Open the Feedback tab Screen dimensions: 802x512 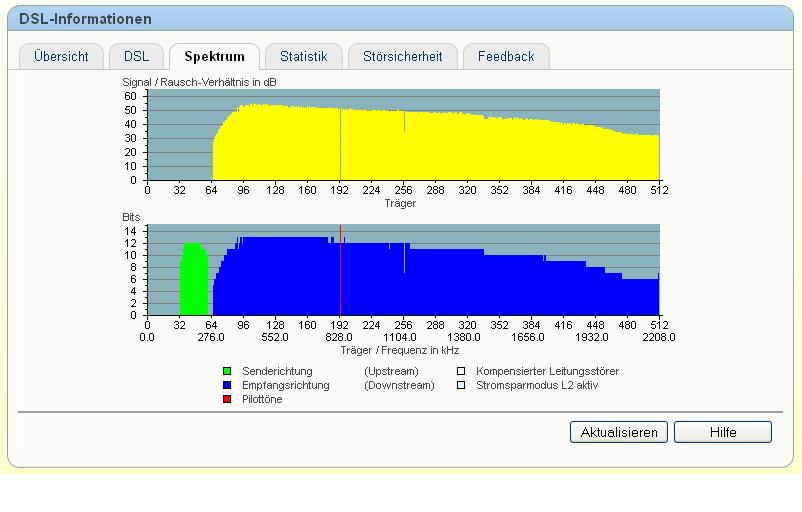coord(506,56)
